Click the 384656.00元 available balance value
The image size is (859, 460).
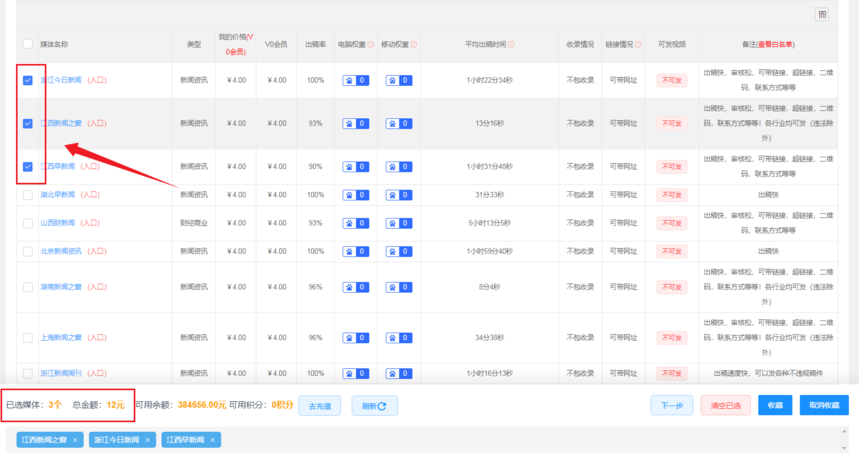(202, 405)
